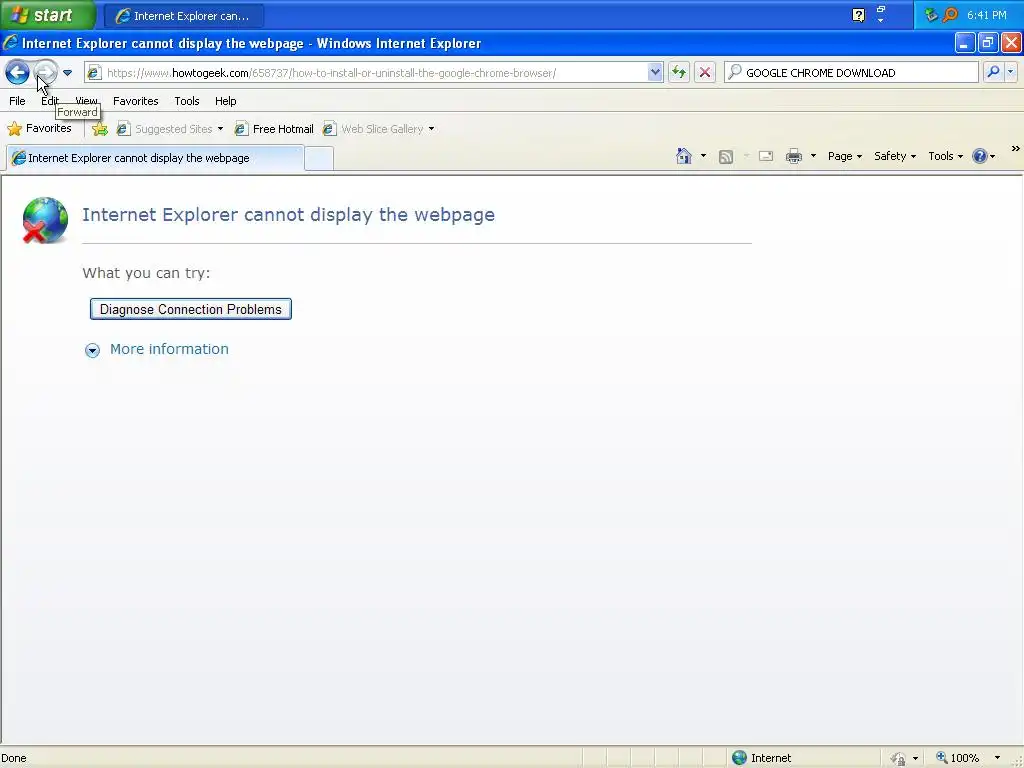Screen dimensions: 1024x768
Task: Click the magnifier Search button
Action: 993,72
